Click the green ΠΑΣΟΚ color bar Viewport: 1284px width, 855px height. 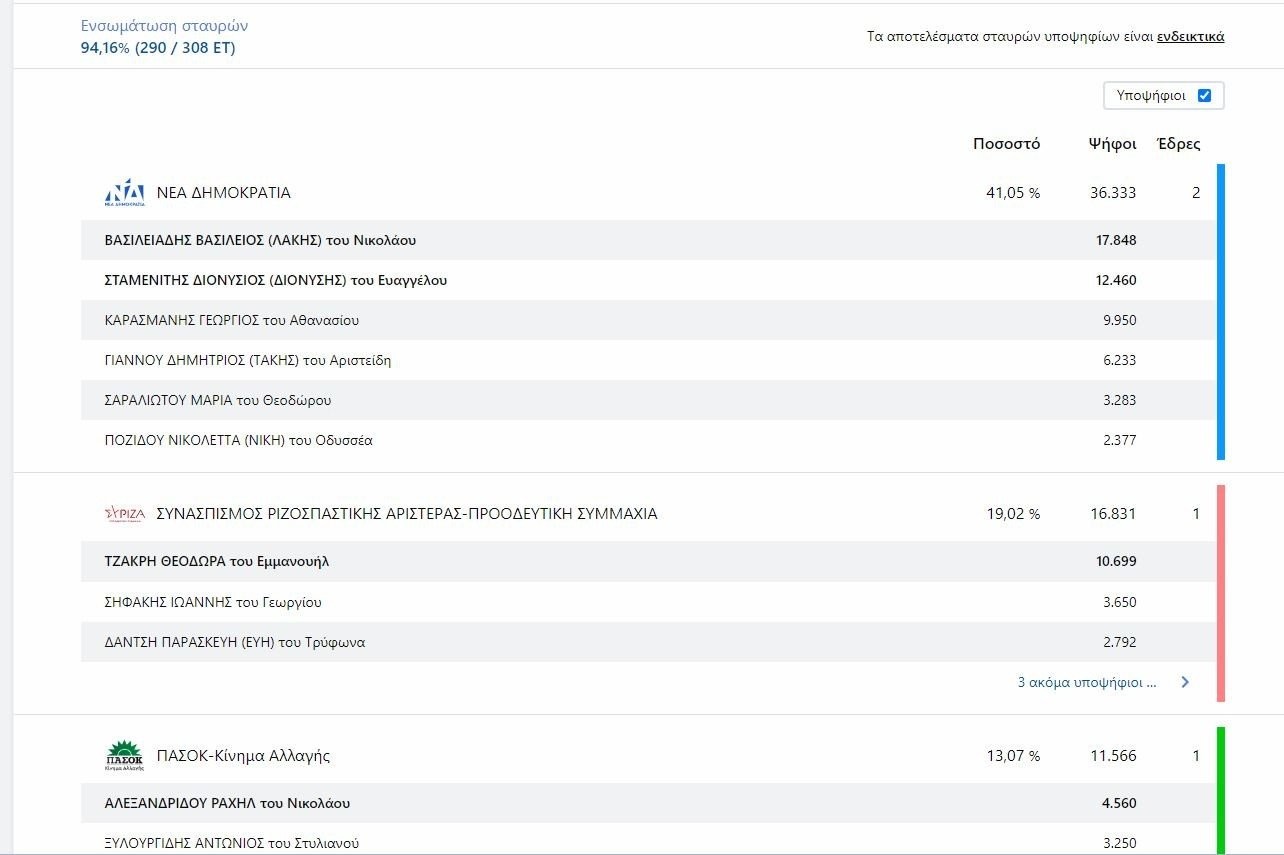[1221, 790]
